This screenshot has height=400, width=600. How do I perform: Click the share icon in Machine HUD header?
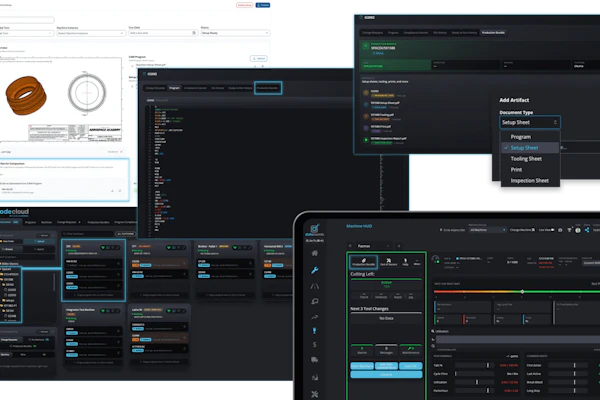click(587, 230)
